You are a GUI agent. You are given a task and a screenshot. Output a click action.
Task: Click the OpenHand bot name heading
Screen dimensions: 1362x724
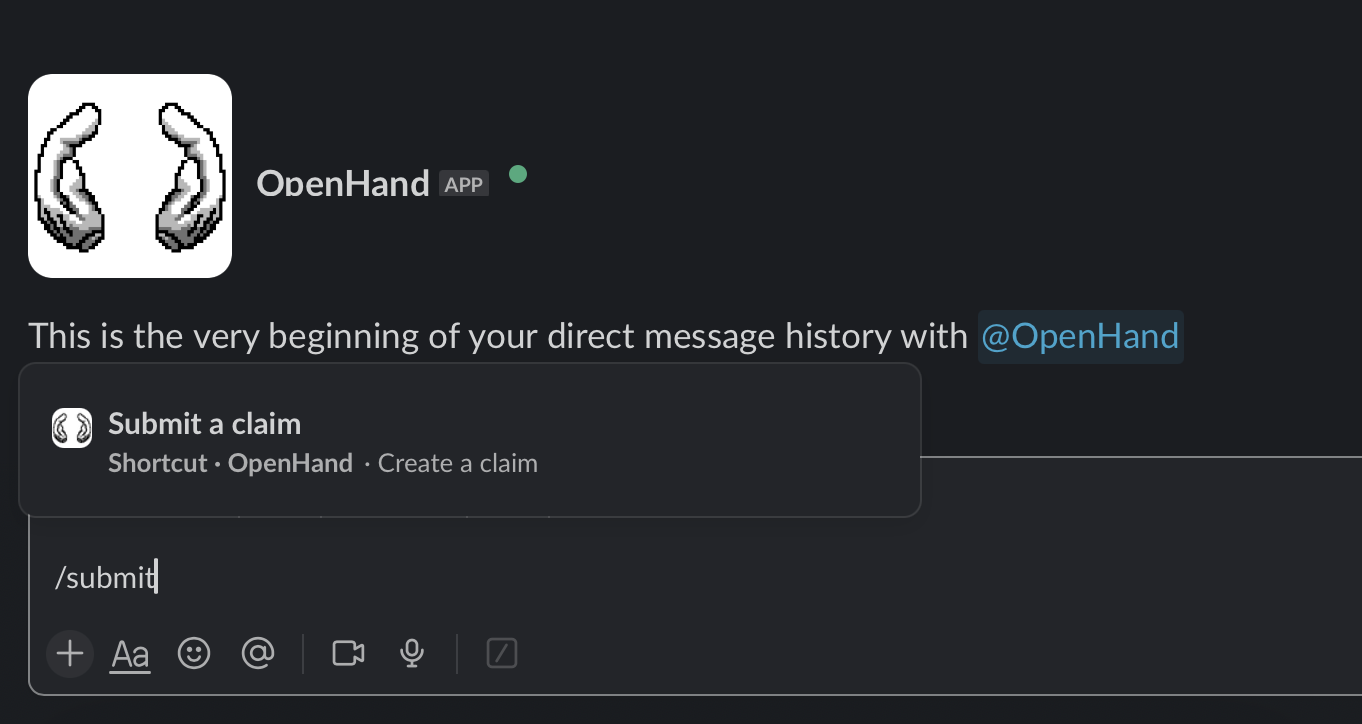point(343,183)
